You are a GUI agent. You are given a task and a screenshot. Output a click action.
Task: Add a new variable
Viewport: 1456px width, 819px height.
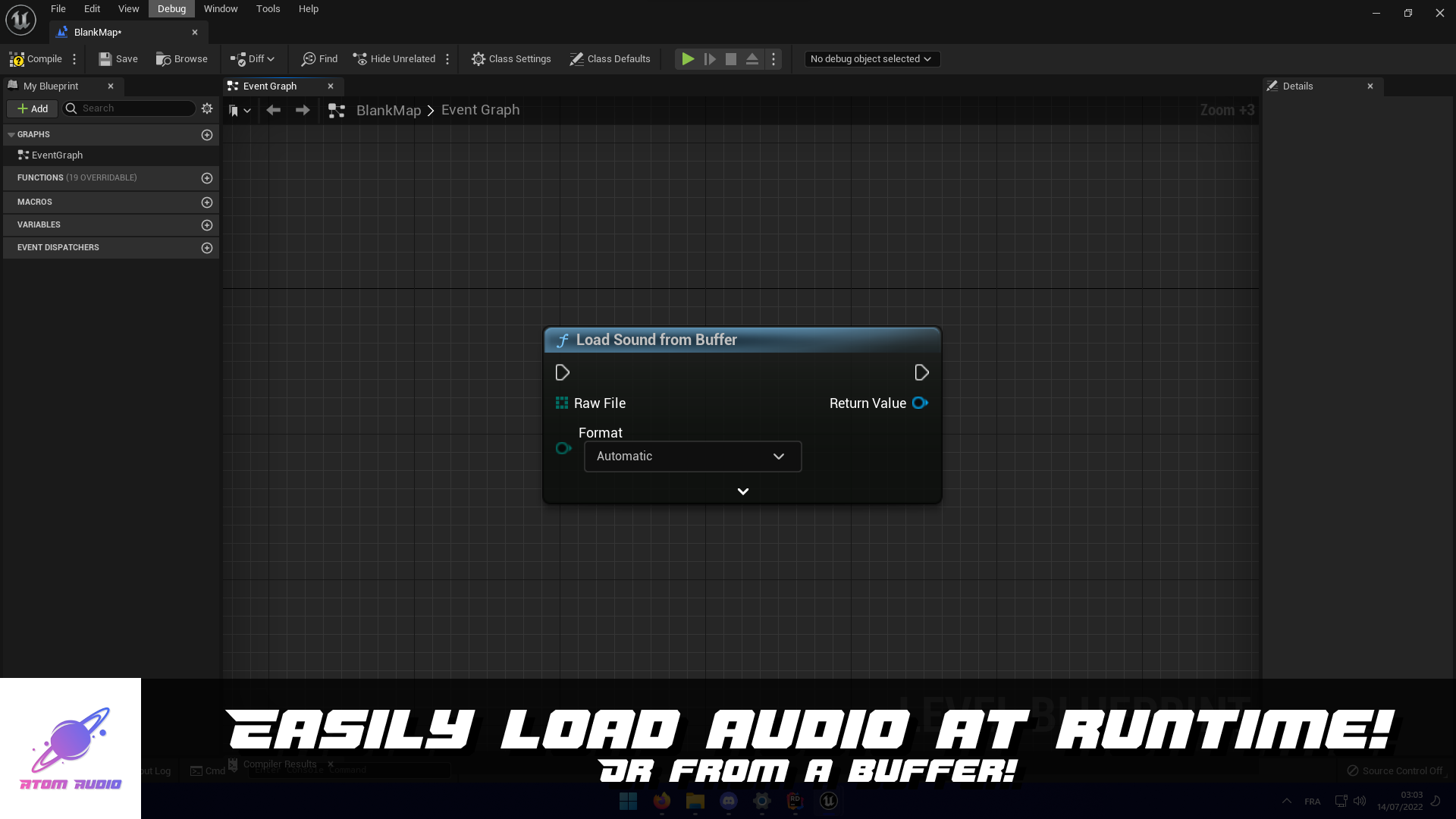click(x=207, y=225)
